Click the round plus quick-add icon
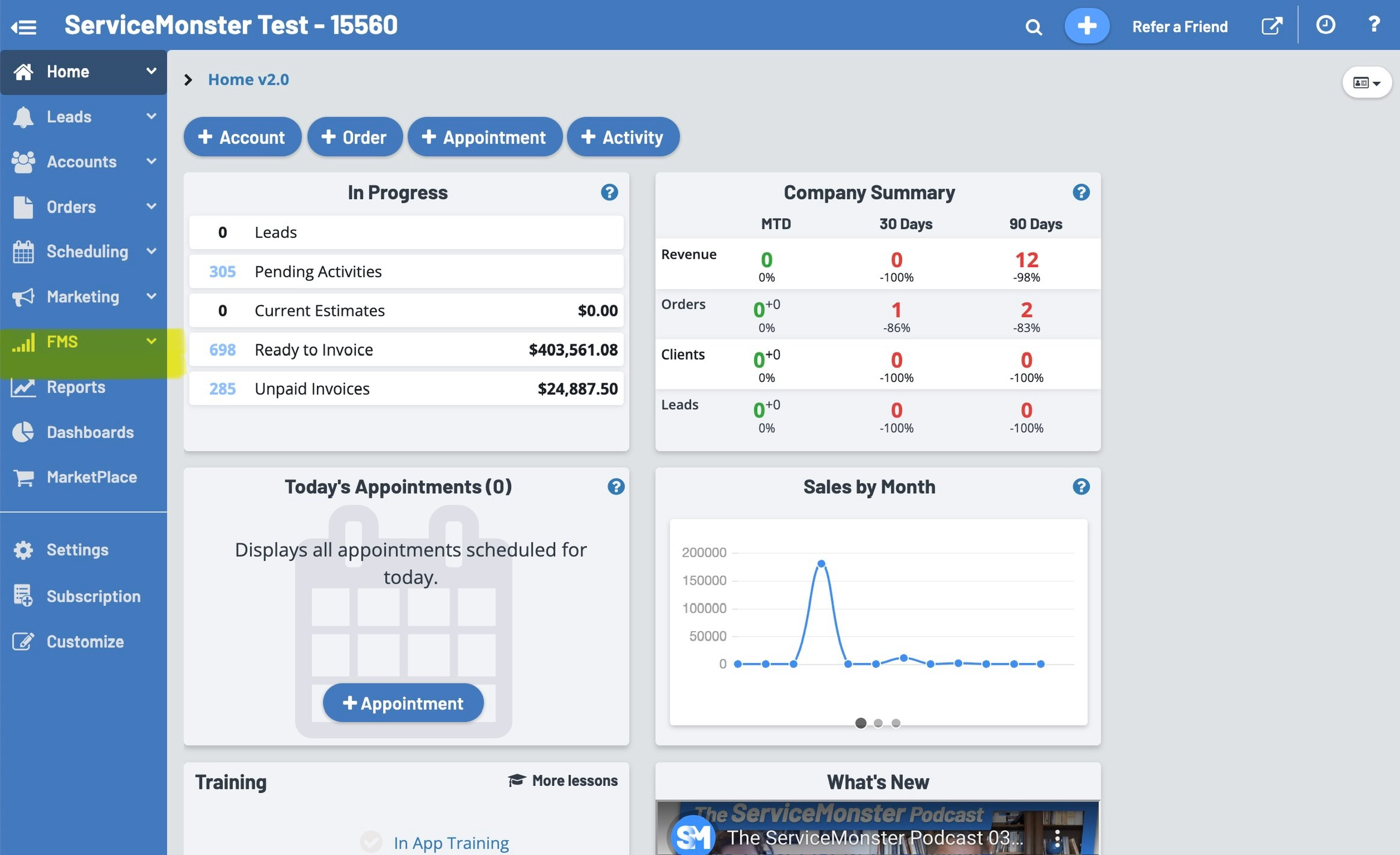This screenshot has width=1400, height=855. coord(1086,26)
